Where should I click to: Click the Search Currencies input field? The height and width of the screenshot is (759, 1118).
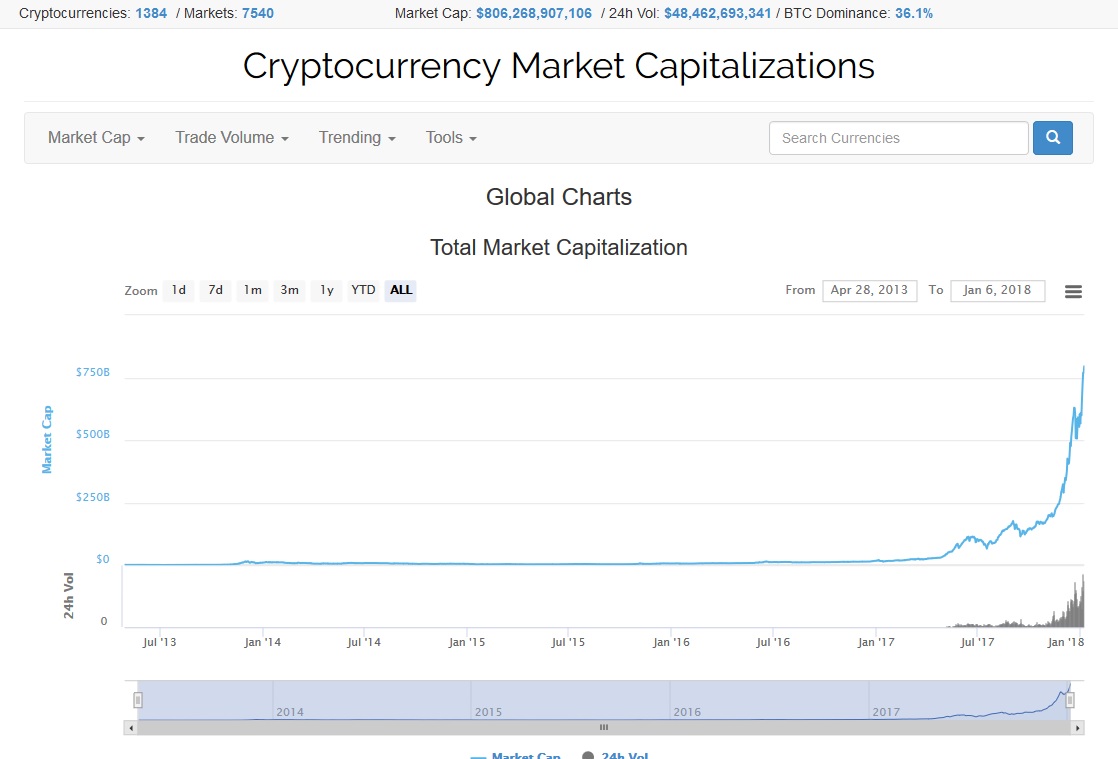(x=898, y=138)
